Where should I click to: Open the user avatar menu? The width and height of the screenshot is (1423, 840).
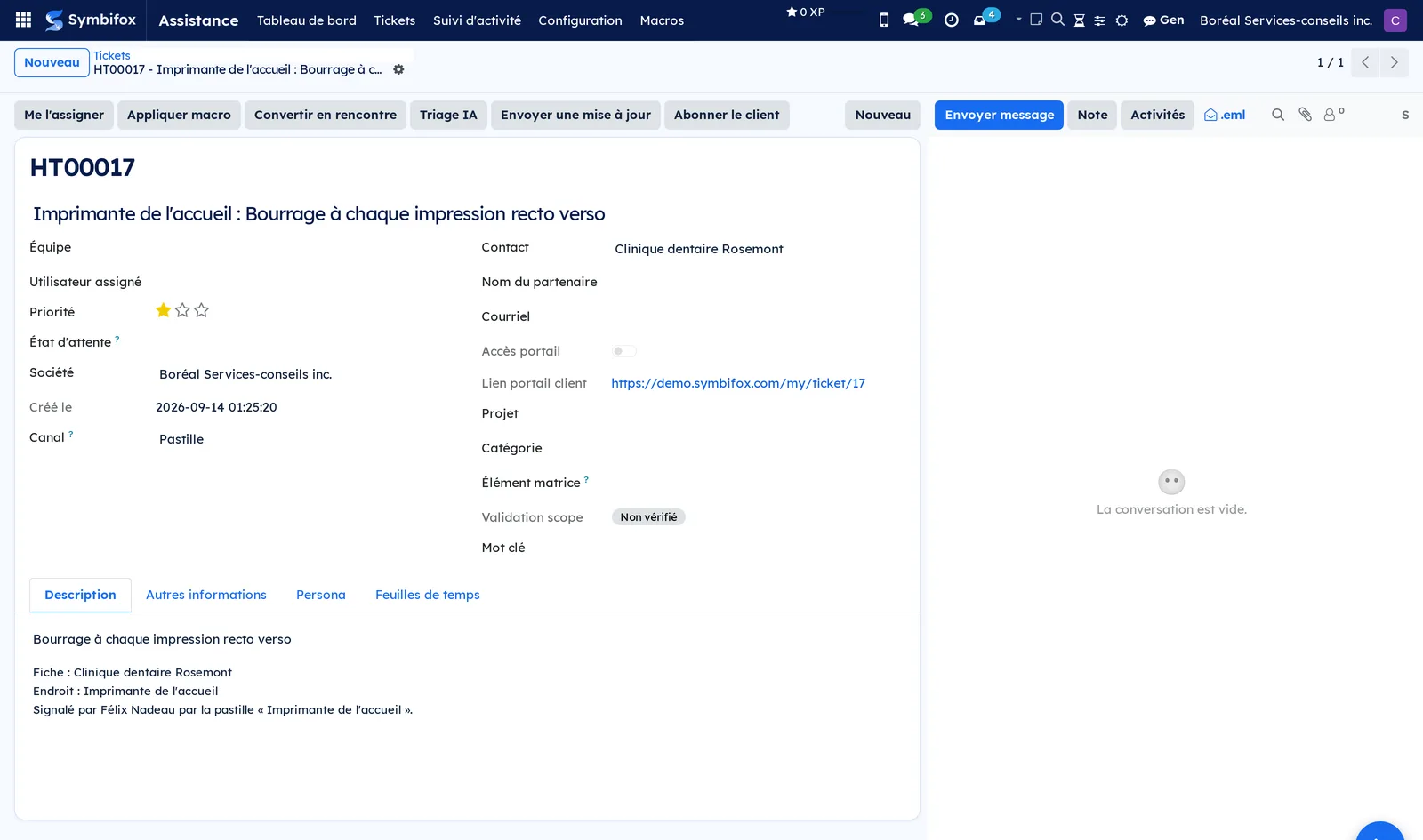(1395, 20)
